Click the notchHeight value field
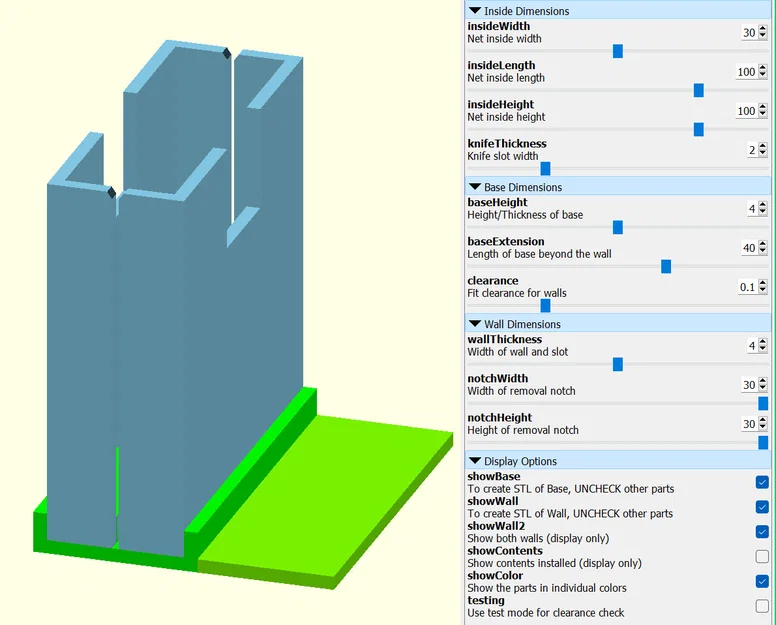This screenshot has height=625, width=776. click(x=749, y=424)
